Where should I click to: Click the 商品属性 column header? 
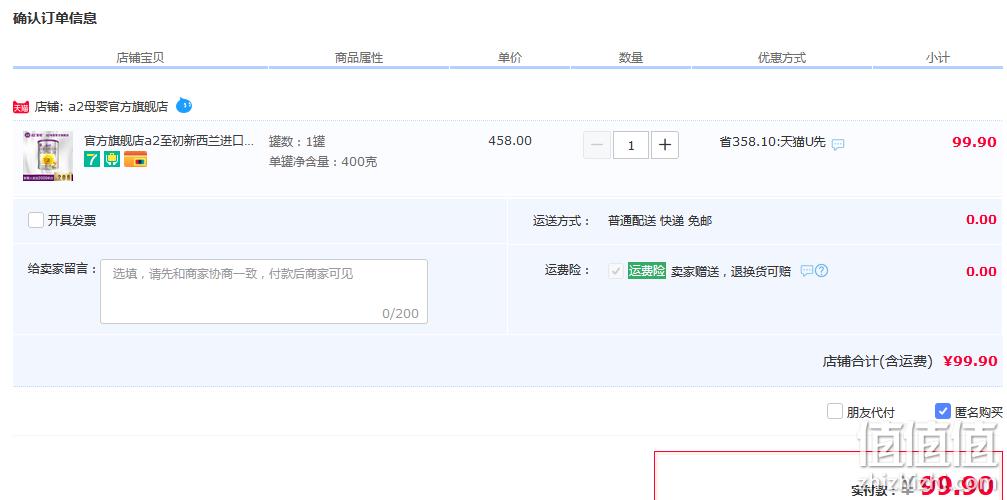coord(358,58)
